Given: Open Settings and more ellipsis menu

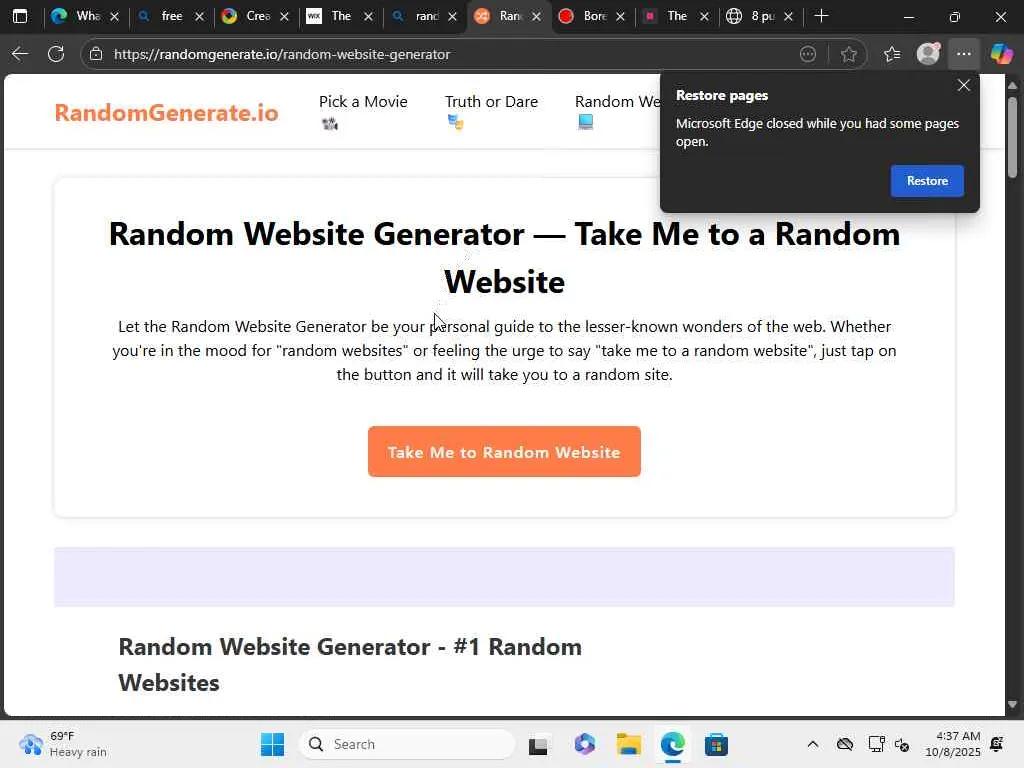Looking at the screenshot, I should point(963,54).
